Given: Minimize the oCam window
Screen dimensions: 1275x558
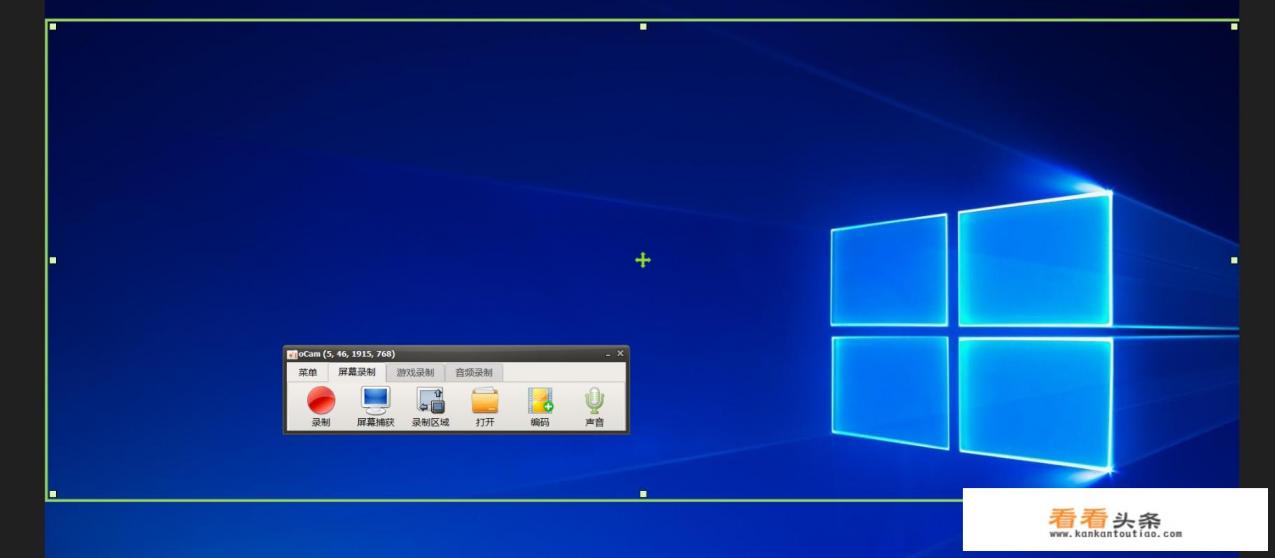Looking at the screenshot, I should coord(607,354).
